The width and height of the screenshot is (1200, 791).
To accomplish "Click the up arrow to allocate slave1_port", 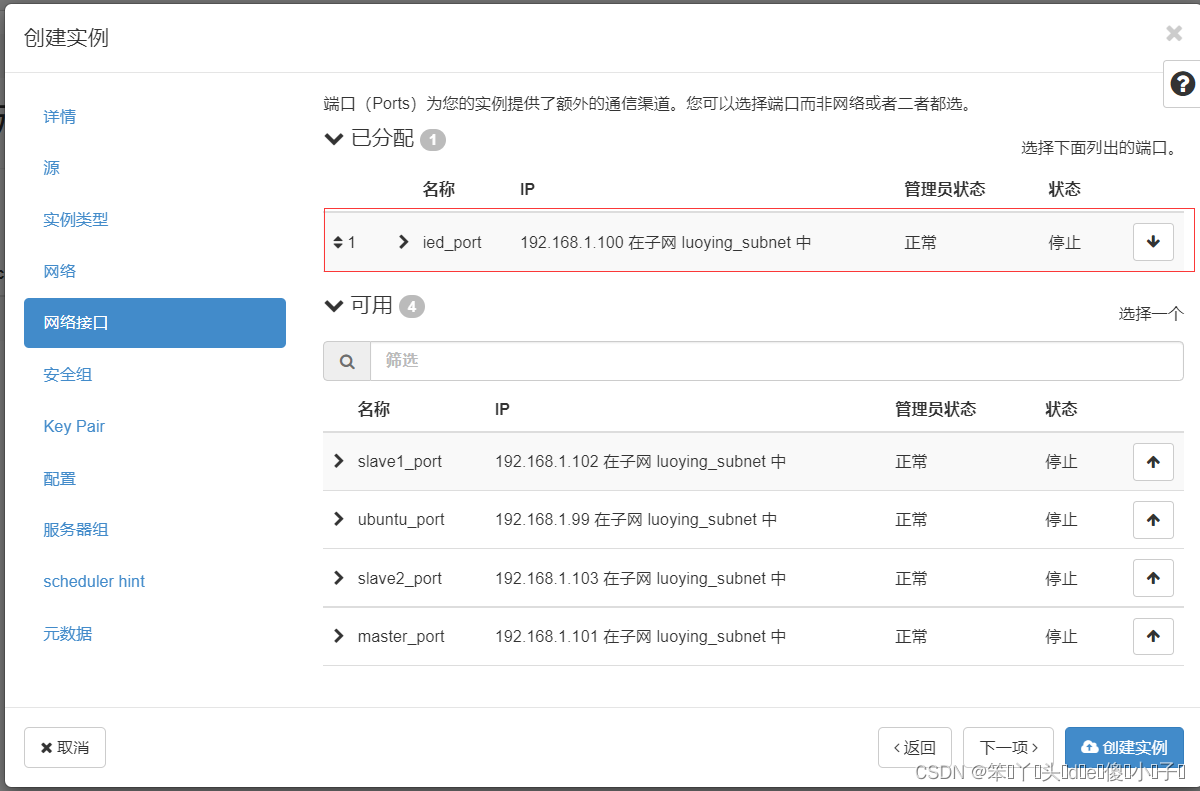I will 1153,461.
